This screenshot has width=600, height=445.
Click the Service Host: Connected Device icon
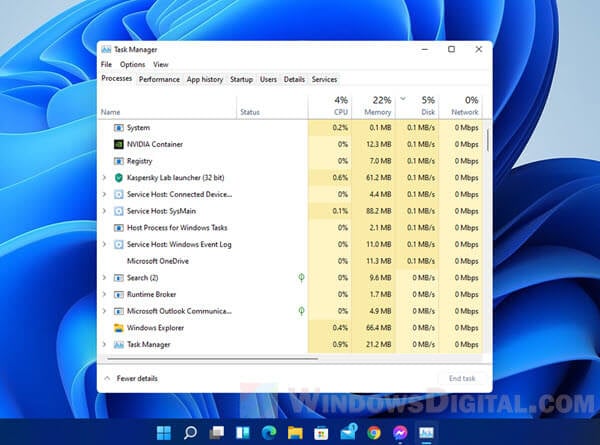point(119,194)
